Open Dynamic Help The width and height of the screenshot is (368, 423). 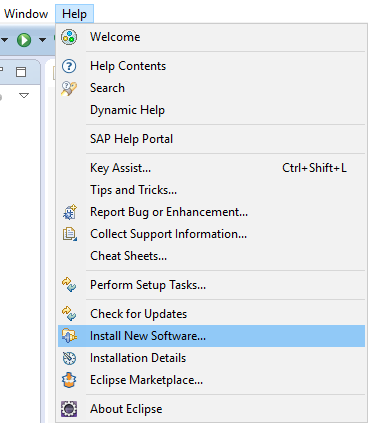[x=211, y=110]
